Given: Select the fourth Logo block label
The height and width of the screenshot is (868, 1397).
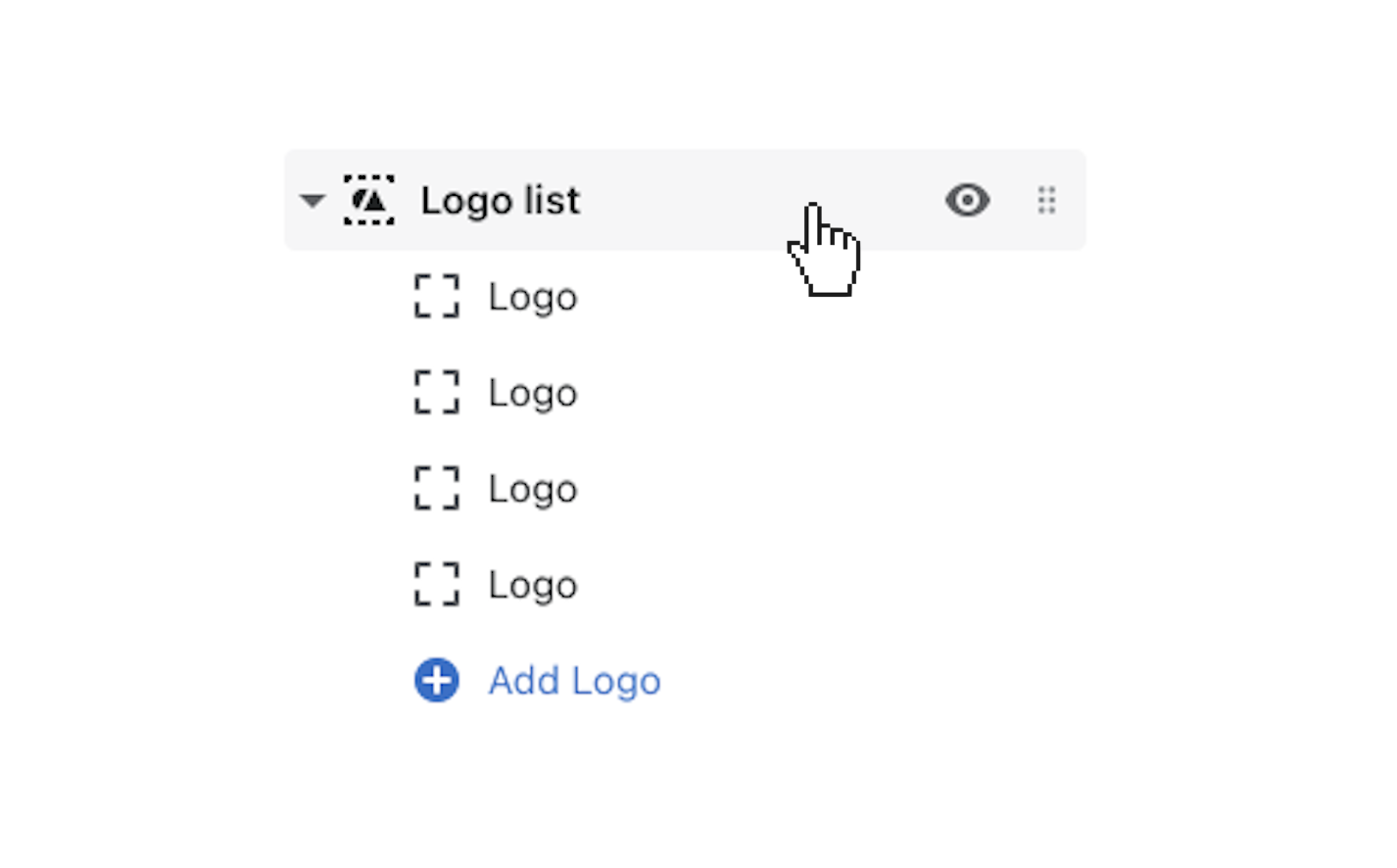Looking at the screenshot, I should click(533, 585).
